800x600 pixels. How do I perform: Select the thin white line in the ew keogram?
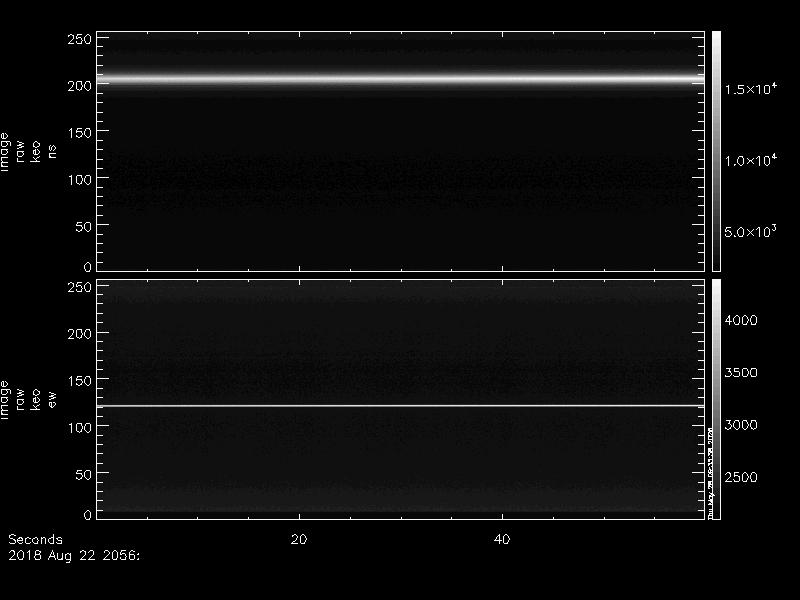pyautogui.click(x=401, y=406)
